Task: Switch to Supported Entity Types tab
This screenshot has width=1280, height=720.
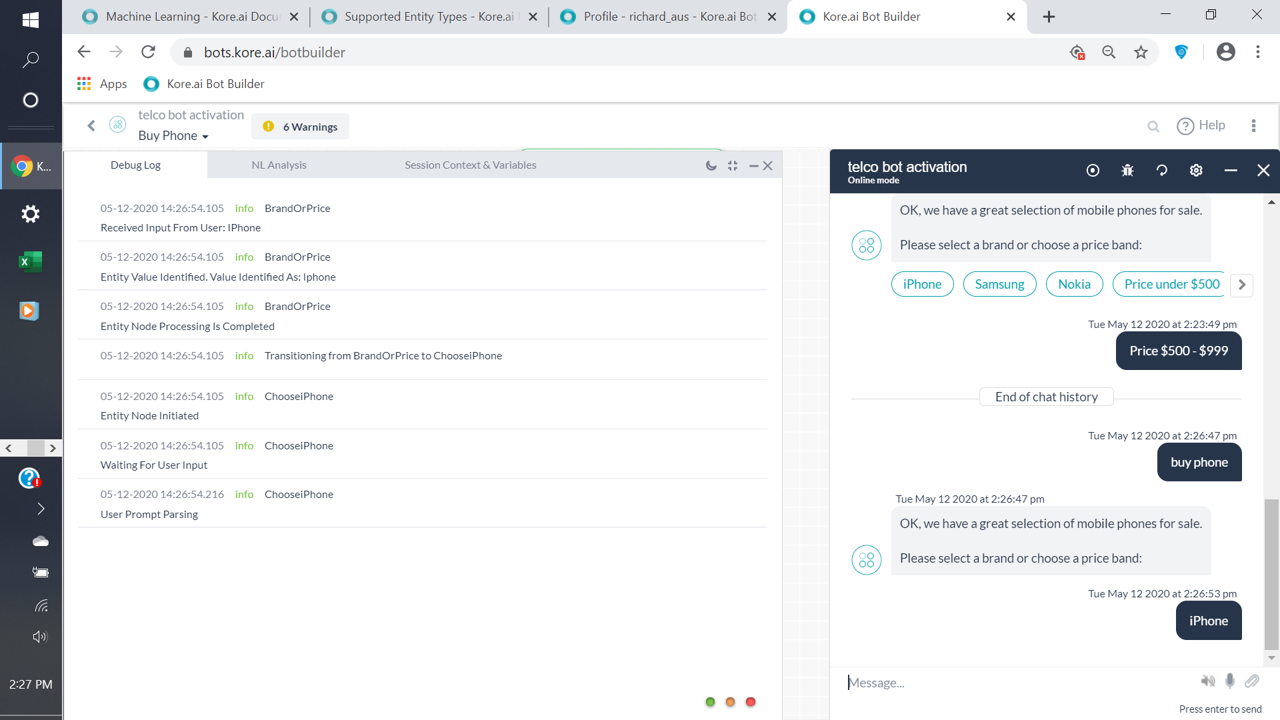Action: [x=428, y=17]
